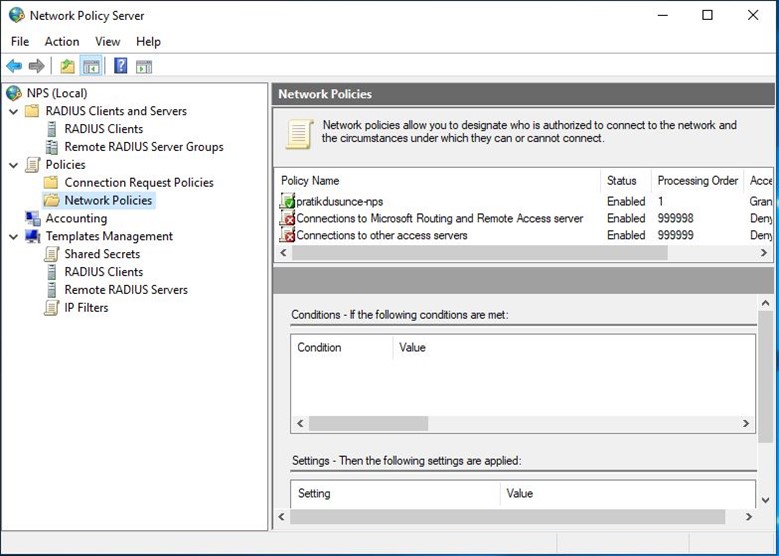Select IP Filters in the tree

[86, 308]
